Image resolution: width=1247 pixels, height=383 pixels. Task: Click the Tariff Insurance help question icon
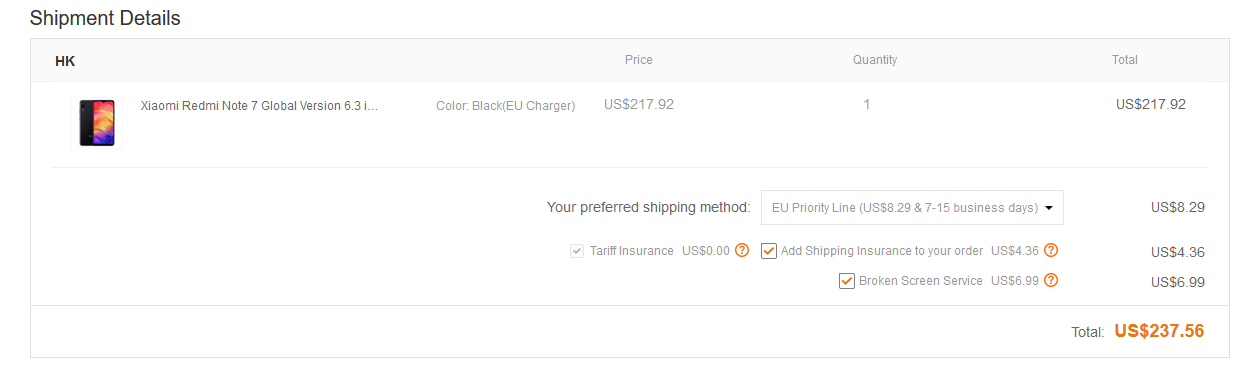[742, 251]
